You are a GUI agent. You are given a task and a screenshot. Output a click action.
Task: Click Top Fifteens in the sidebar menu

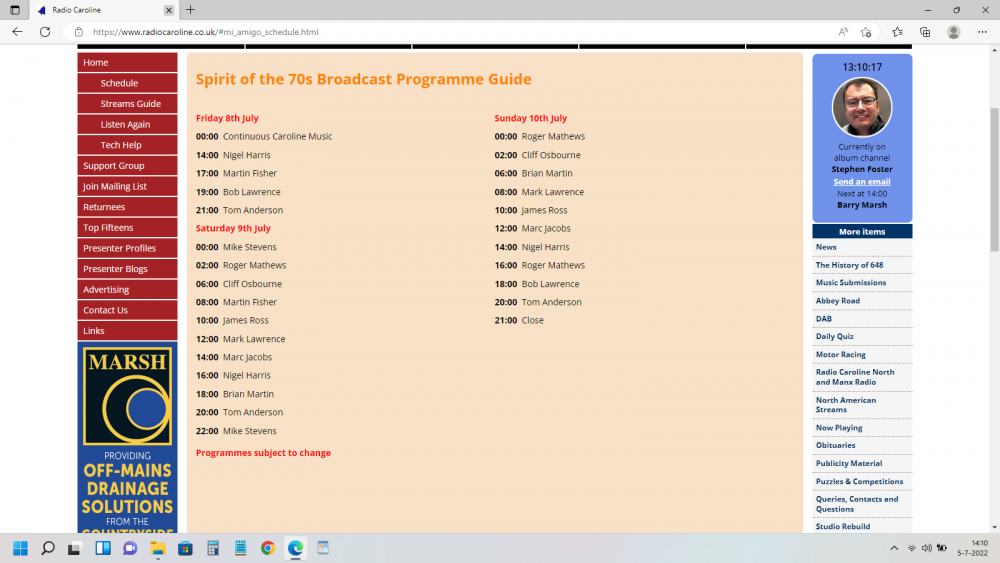pyautogui.click(x=108, y=228)
